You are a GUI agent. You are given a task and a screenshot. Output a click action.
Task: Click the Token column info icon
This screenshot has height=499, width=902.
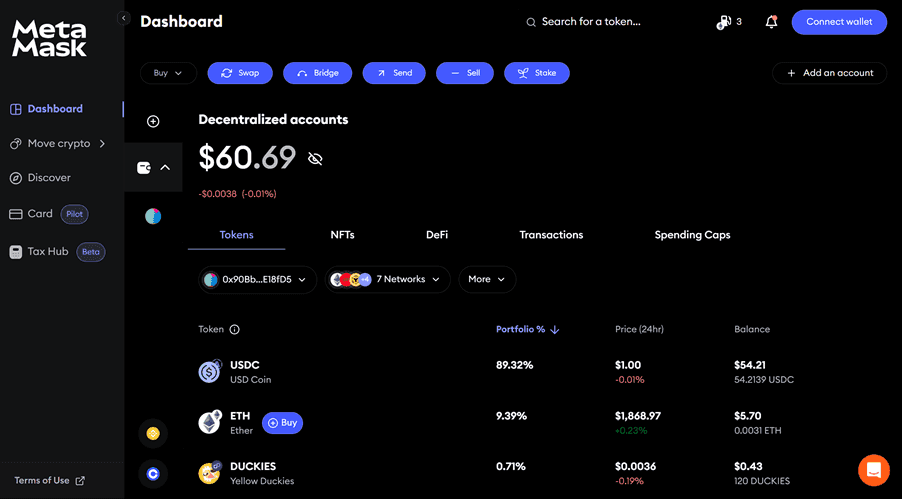(x=235, y=329)
